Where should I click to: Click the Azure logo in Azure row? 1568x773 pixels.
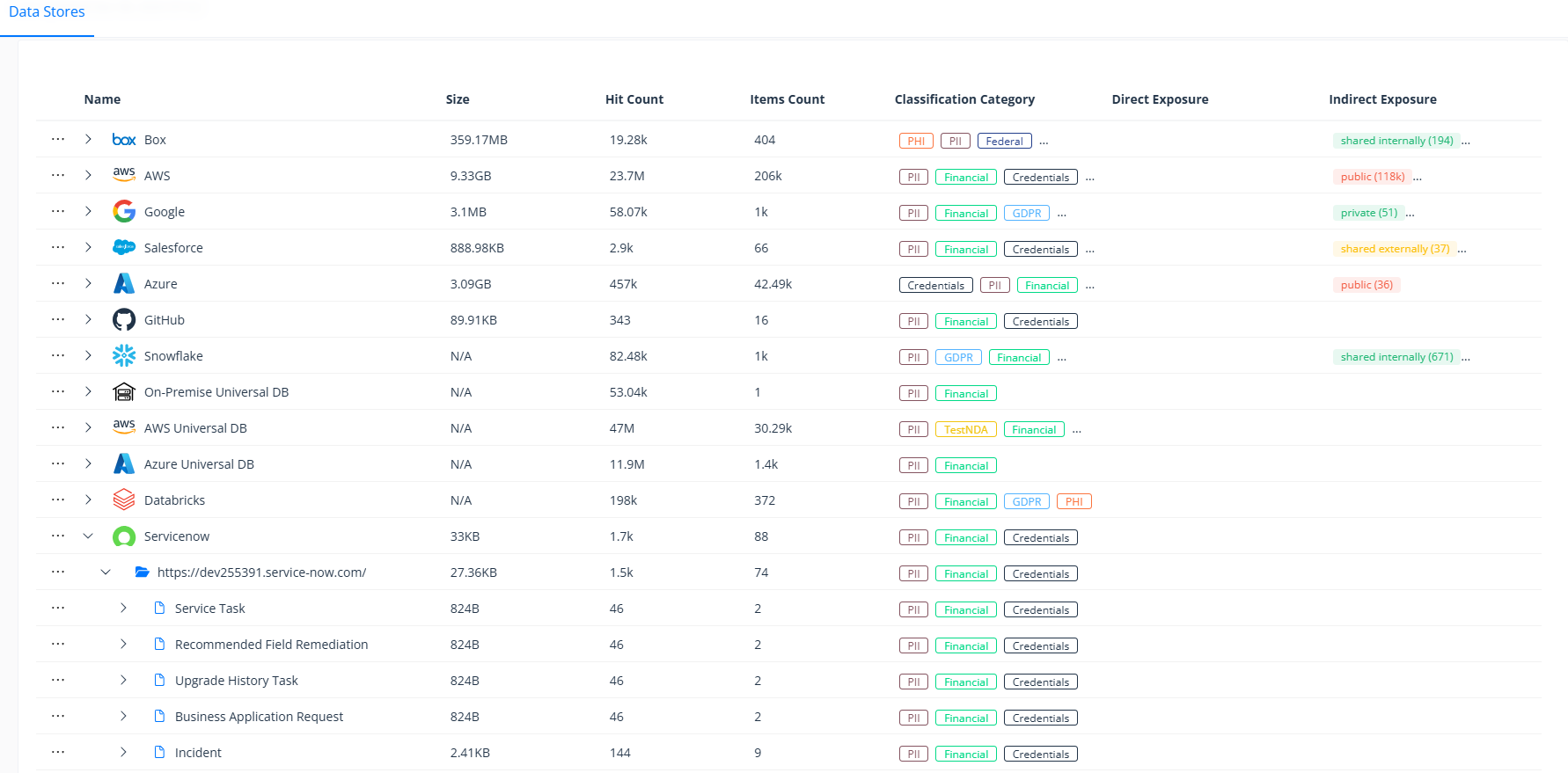coord(124,283)
